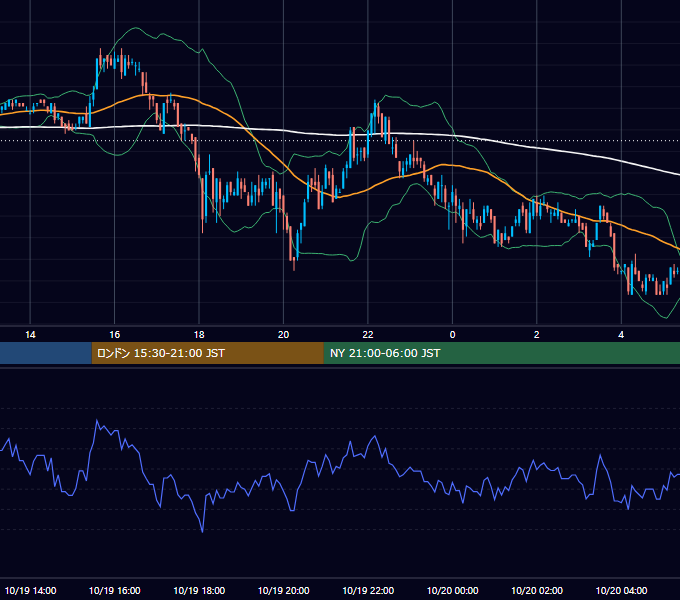Click the 16 hour axis label

tap(114, 335)
